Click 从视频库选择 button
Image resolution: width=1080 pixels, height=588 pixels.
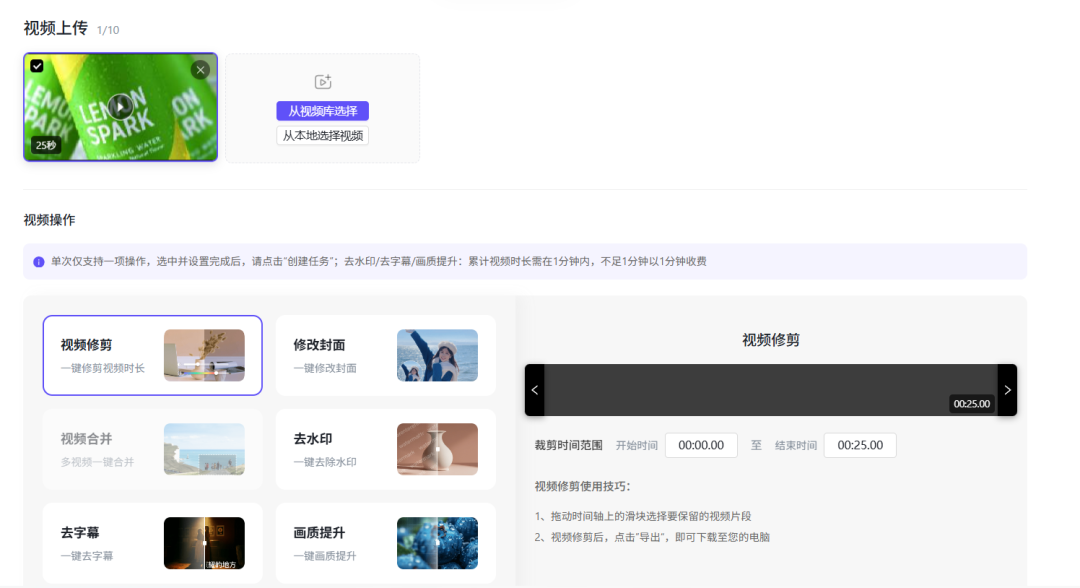tap(322, 111)
